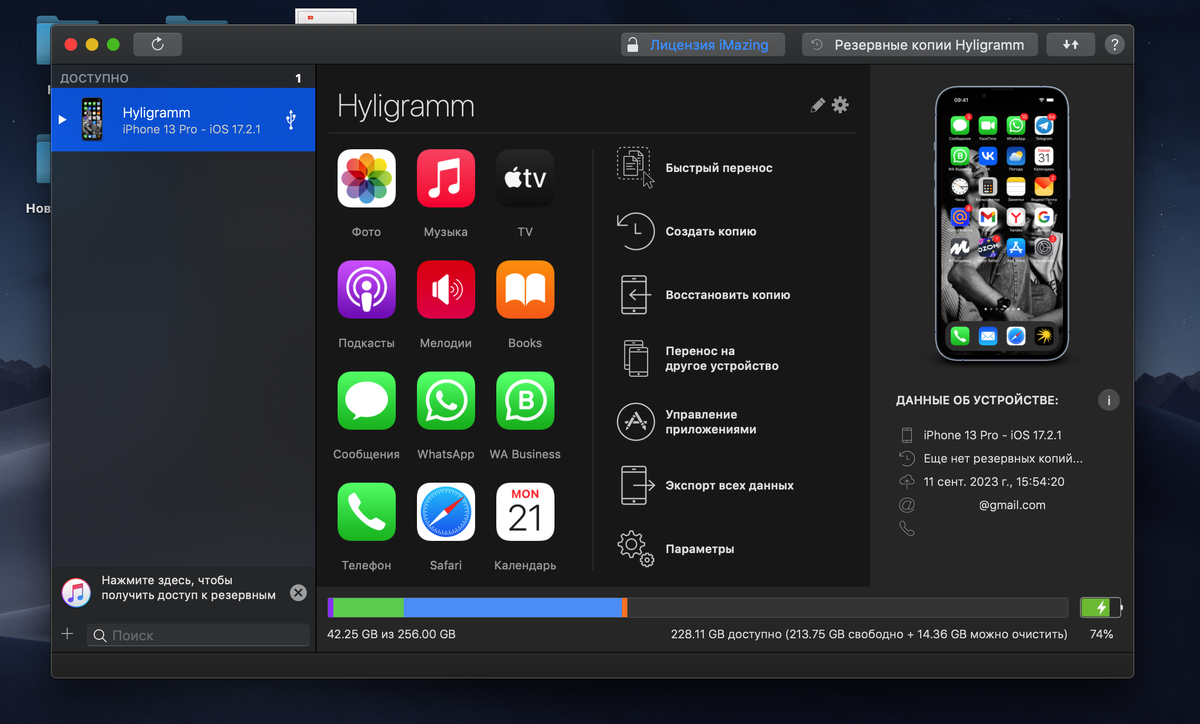The width and height of the screenshot is (1200, 724).
Task: Choose Экспорт всех данных action
Action: tap(707, 485)
